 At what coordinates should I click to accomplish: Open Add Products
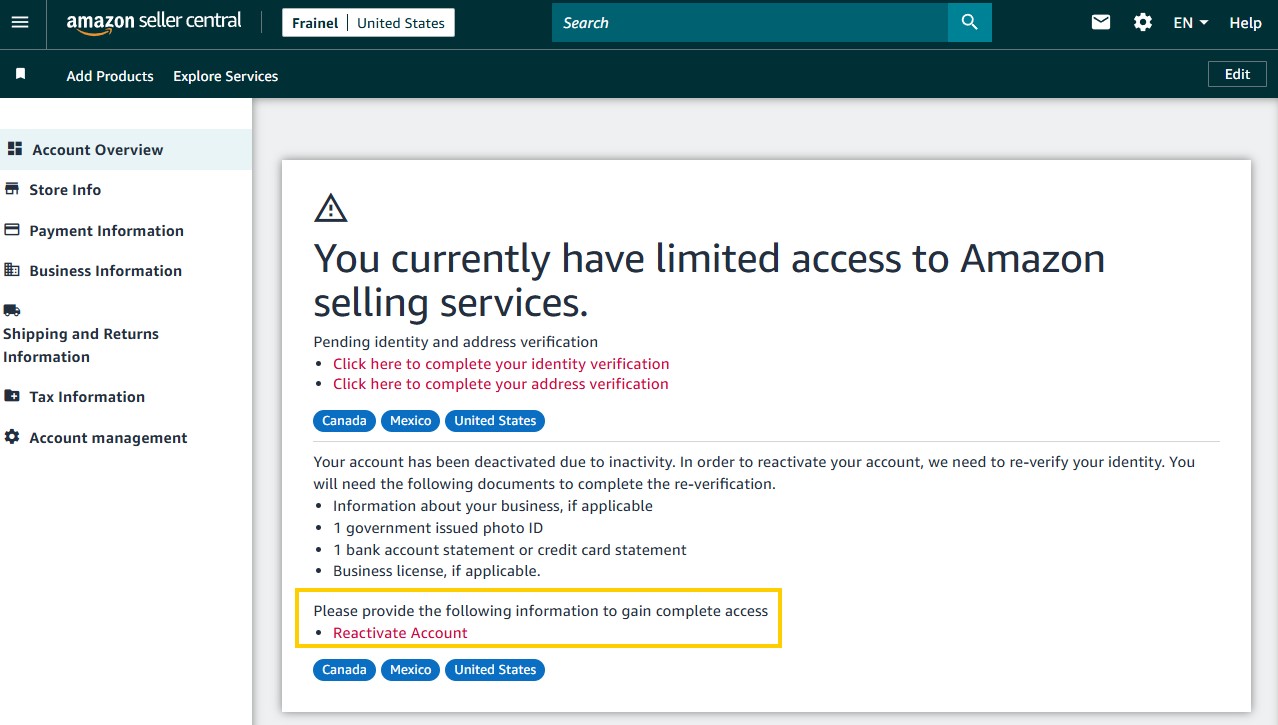click(110, 76)
